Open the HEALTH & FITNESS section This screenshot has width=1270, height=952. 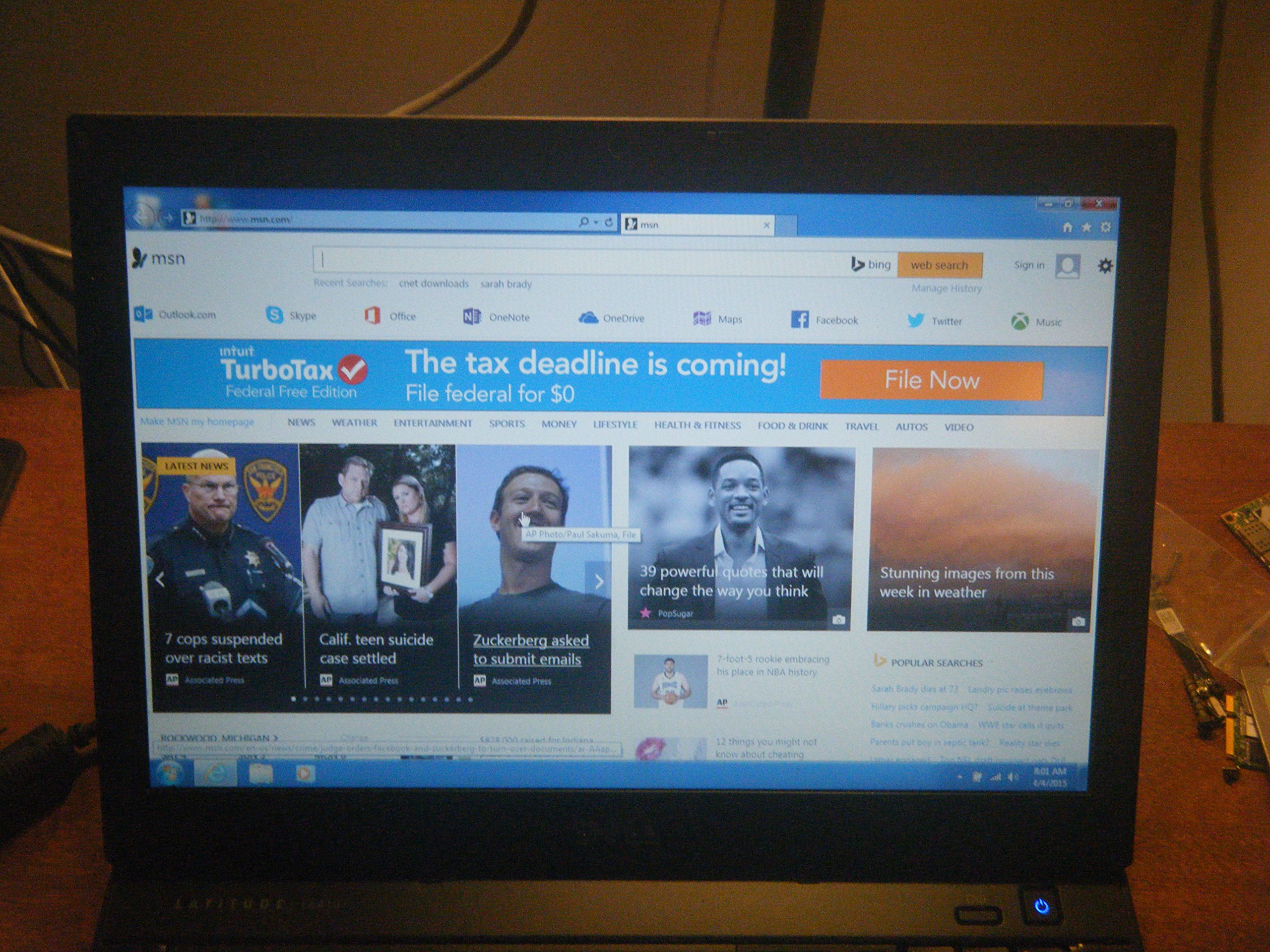698,425
